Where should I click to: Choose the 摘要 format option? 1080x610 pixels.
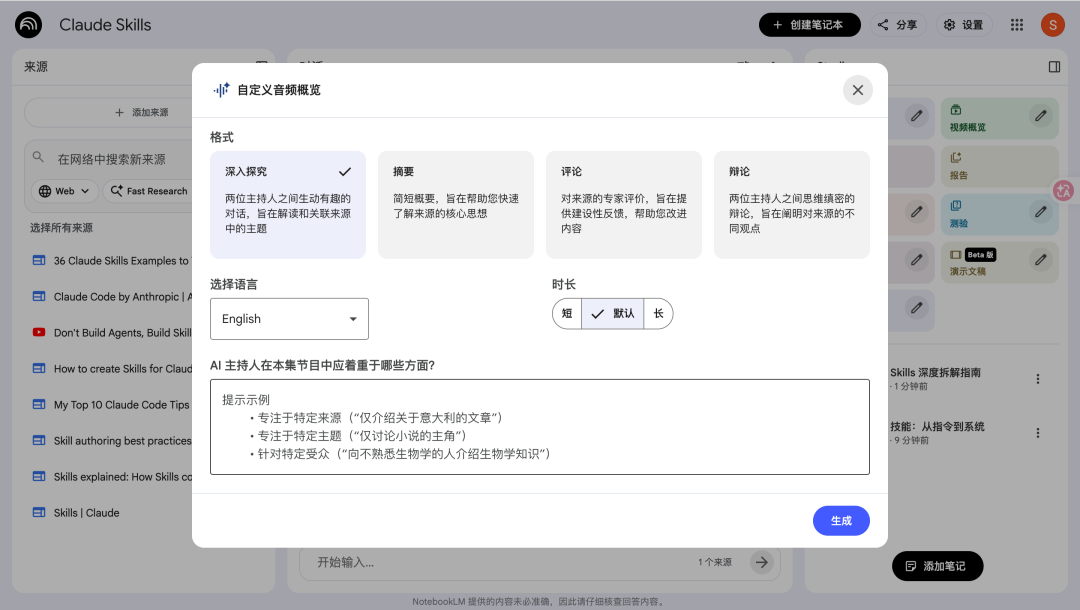coord(455,205)
